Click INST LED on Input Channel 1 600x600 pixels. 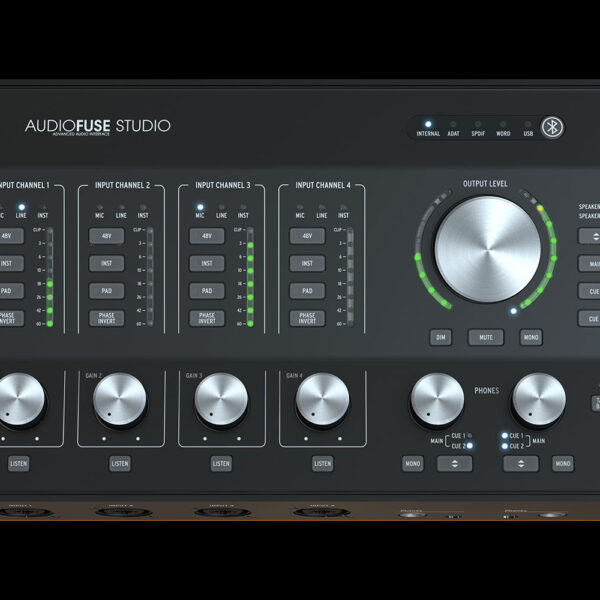[43, 207]
